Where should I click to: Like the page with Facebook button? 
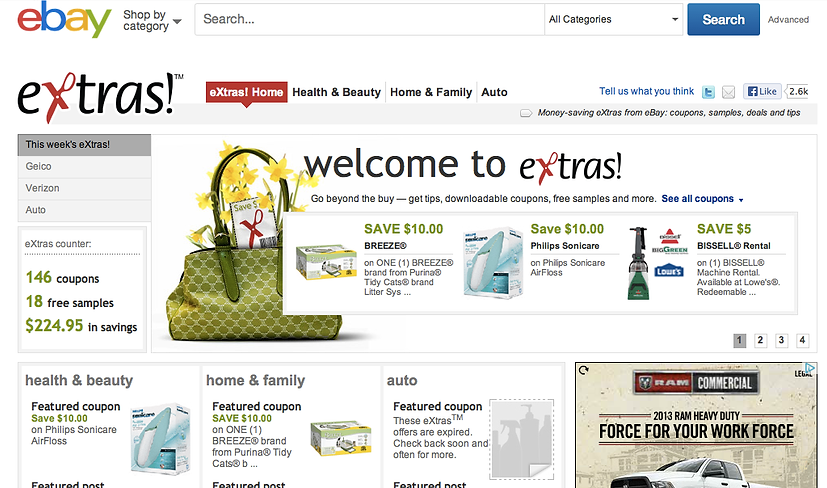click(762, 91)
